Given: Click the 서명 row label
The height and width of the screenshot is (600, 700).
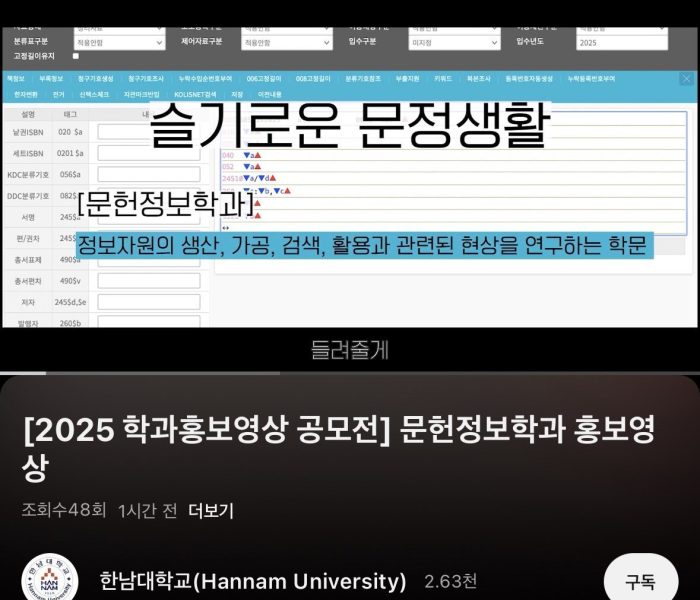Looking at the screenshot, I should pos(28,217).
